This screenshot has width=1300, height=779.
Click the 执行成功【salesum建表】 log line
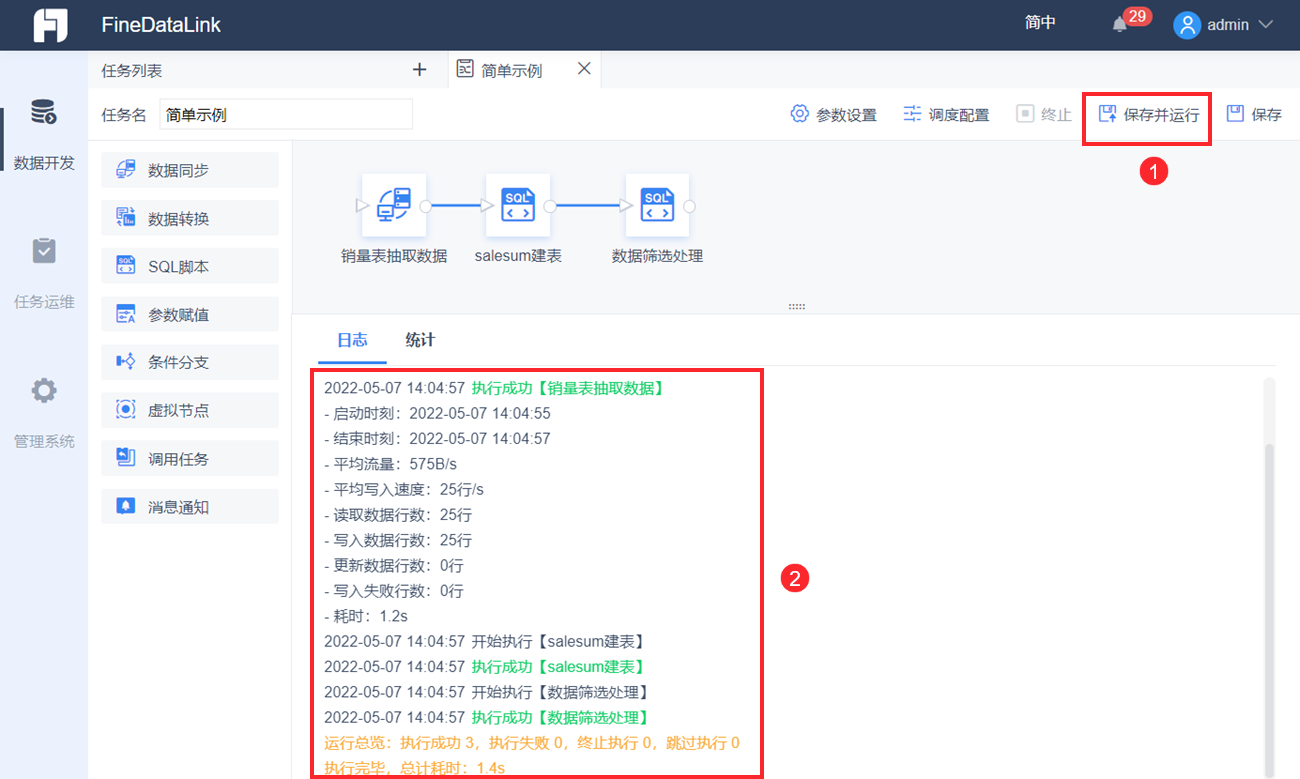[558, 666]
